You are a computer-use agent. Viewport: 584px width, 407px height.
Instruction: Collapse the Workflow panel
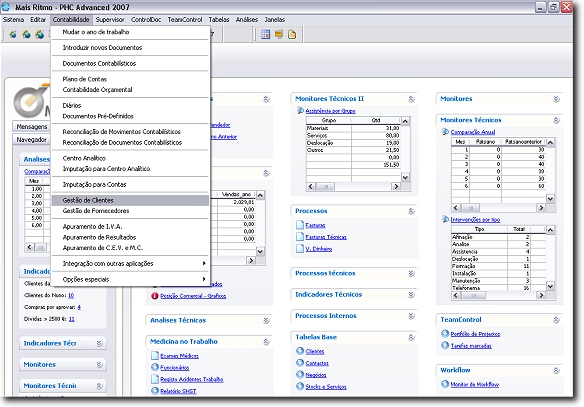(x=556, y=371)
